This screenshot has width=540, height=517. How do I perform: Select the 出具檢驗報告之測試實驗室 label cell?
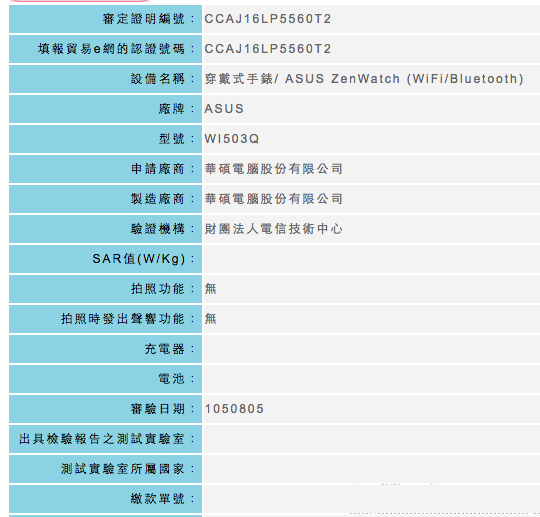tap(105, 439)
